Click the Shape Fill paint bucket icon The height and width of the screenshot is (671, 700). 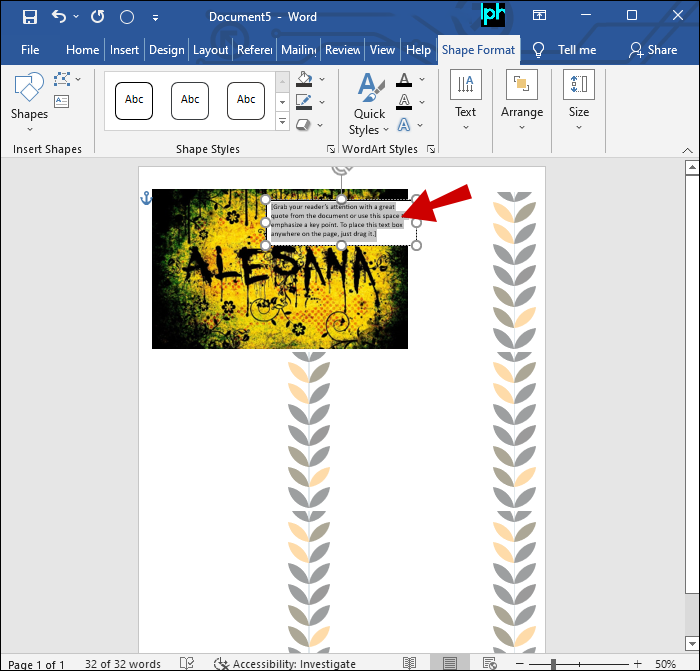(x=304, y=79)
